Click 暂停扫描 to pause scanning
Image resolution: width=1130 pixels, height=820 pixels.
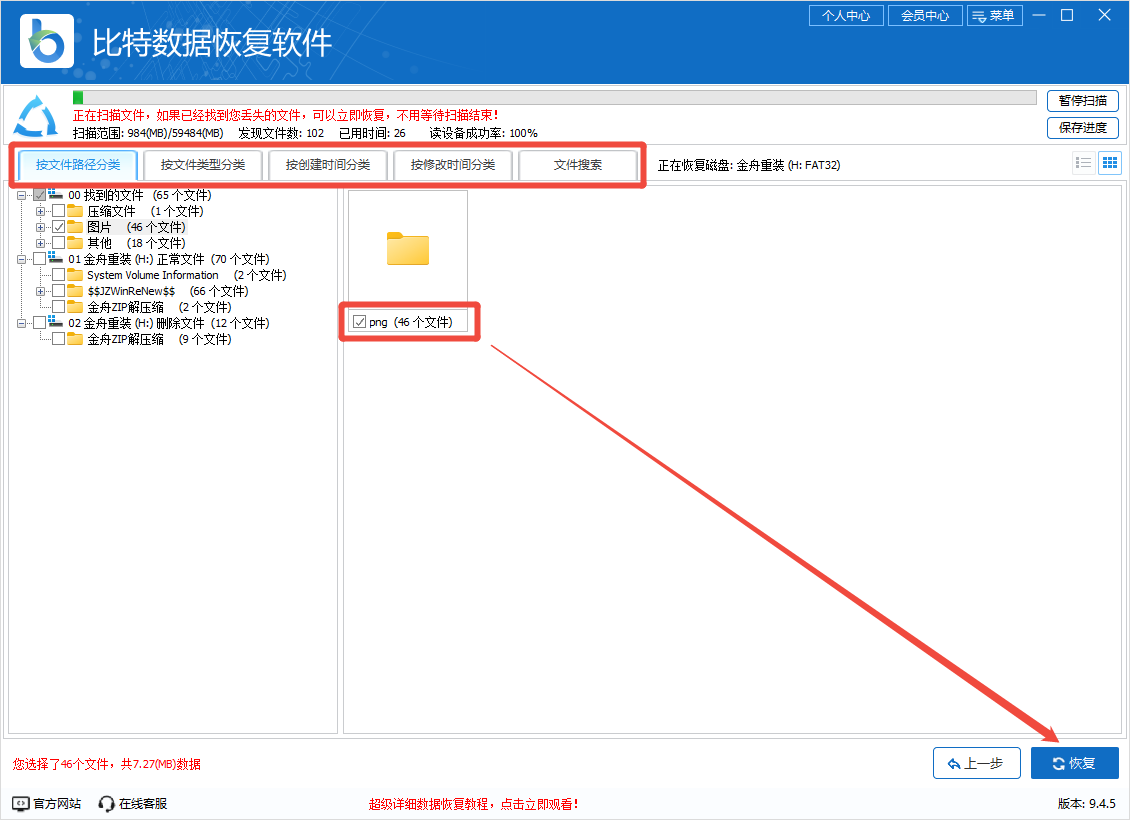1082,100
